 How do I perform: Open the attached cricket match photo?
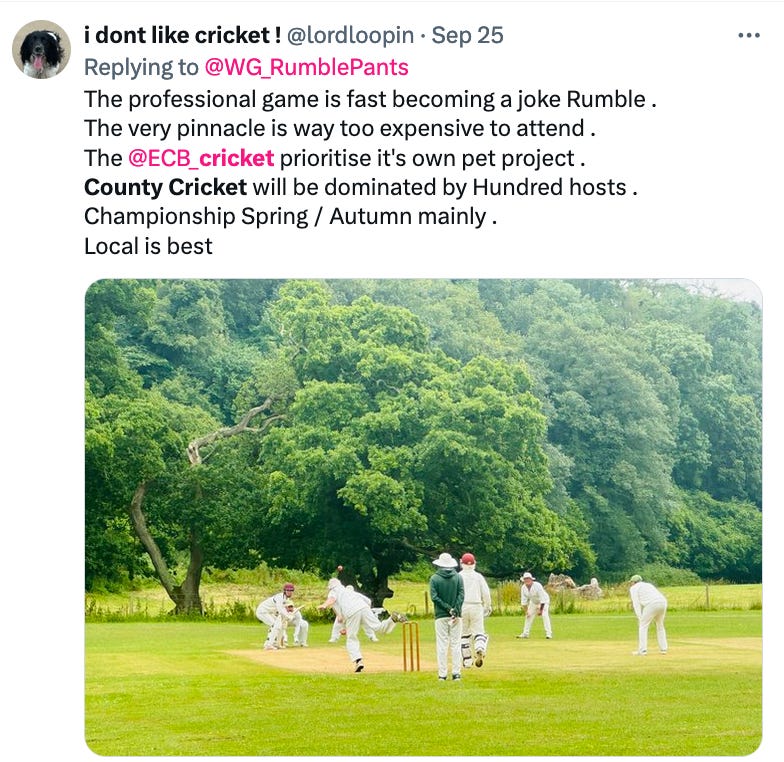click(424, 518)
